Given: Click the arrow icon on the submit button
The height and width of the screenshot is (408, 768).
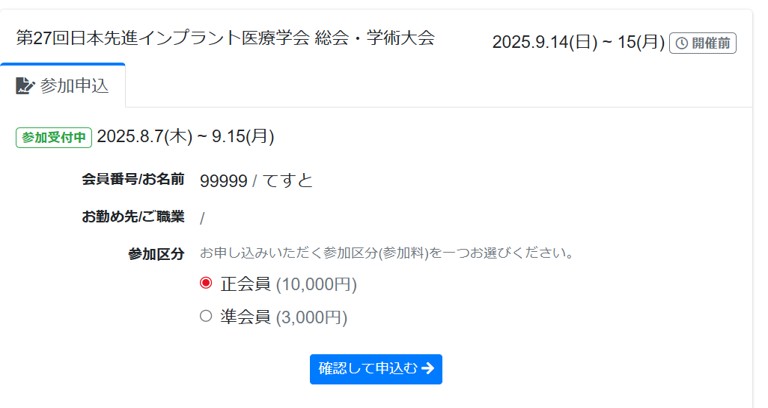Looking at the screenshot, I should 428,369.
